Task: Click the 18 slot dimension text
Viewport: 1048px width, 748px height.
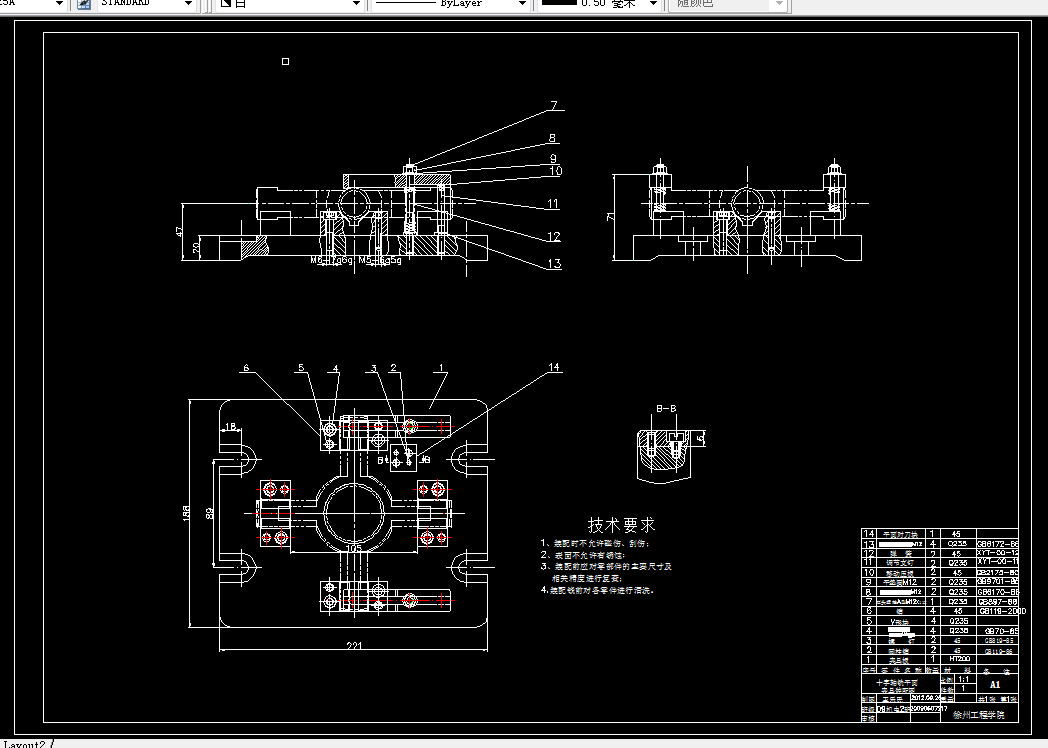Action: pos(231,426)
